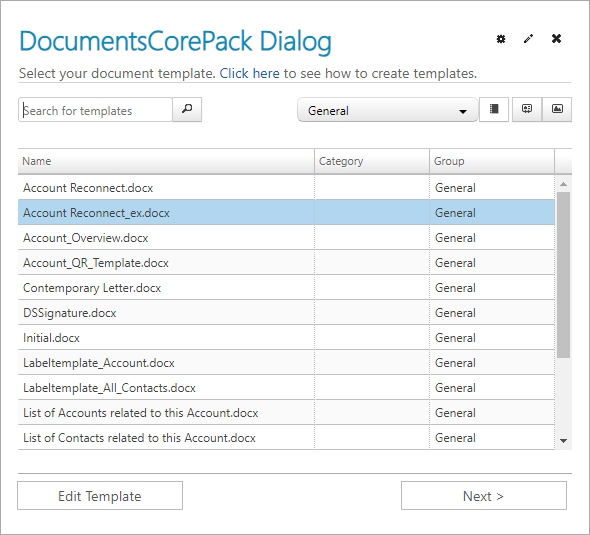Close the DocumentsCorePack dialog

point(556,38)
